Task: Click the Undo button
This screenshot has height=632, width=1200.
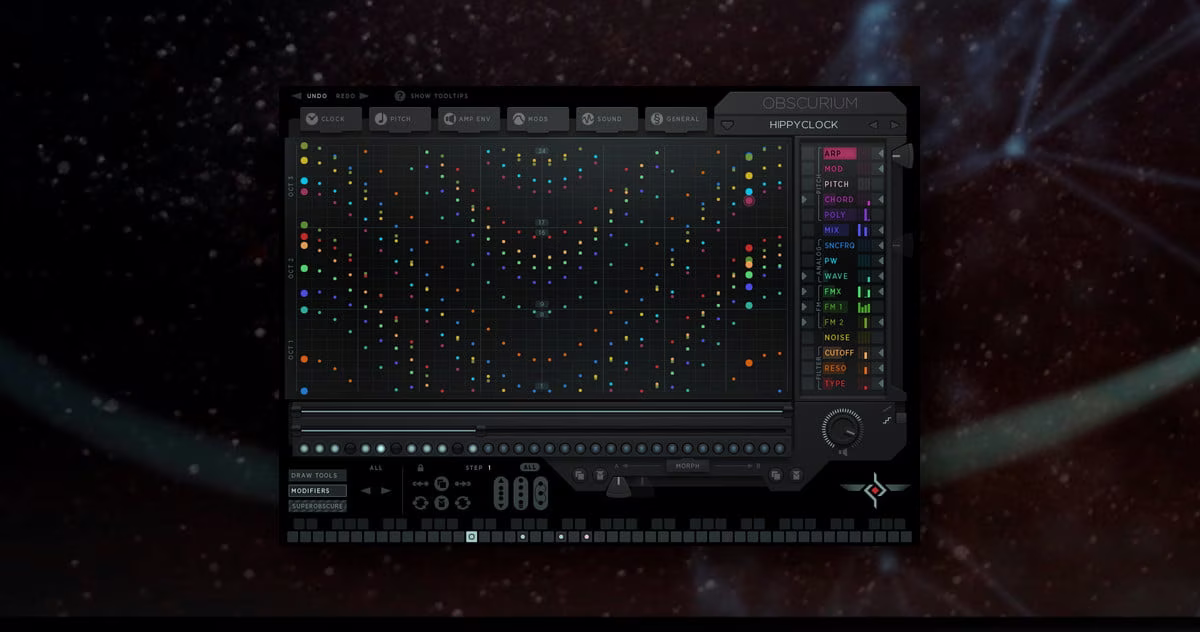Action: (316, 95)
